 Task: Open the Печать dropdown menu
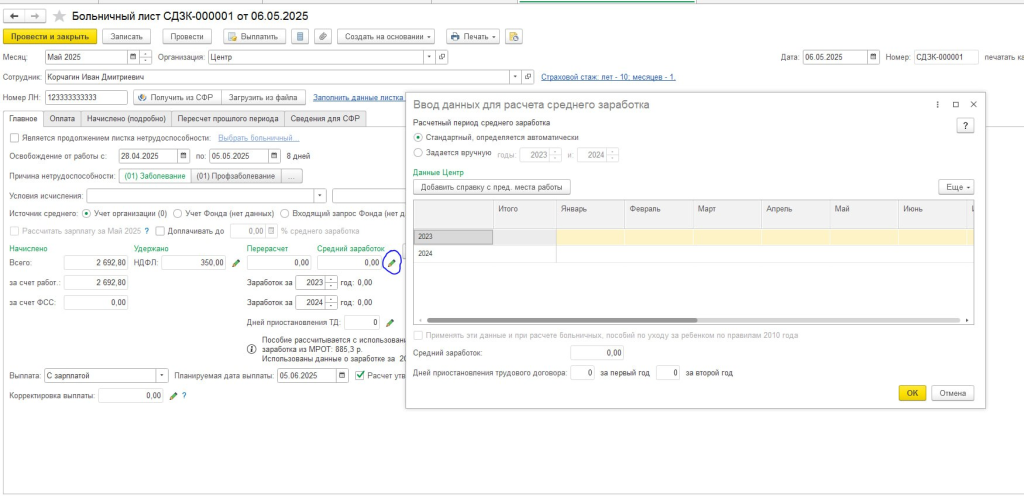click(472, 37)
